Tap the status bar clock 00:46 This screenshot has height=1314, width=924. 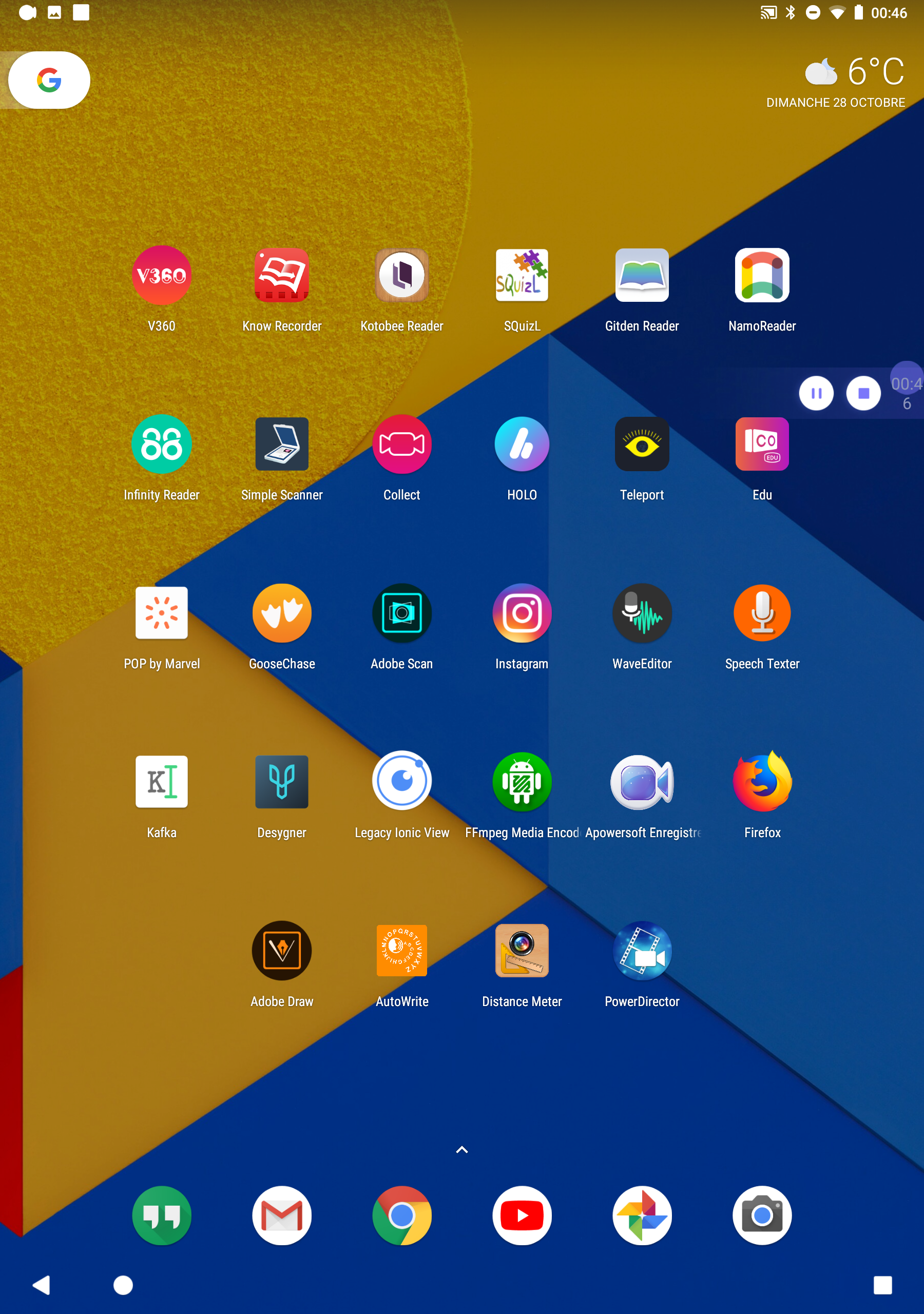[889, 13]
